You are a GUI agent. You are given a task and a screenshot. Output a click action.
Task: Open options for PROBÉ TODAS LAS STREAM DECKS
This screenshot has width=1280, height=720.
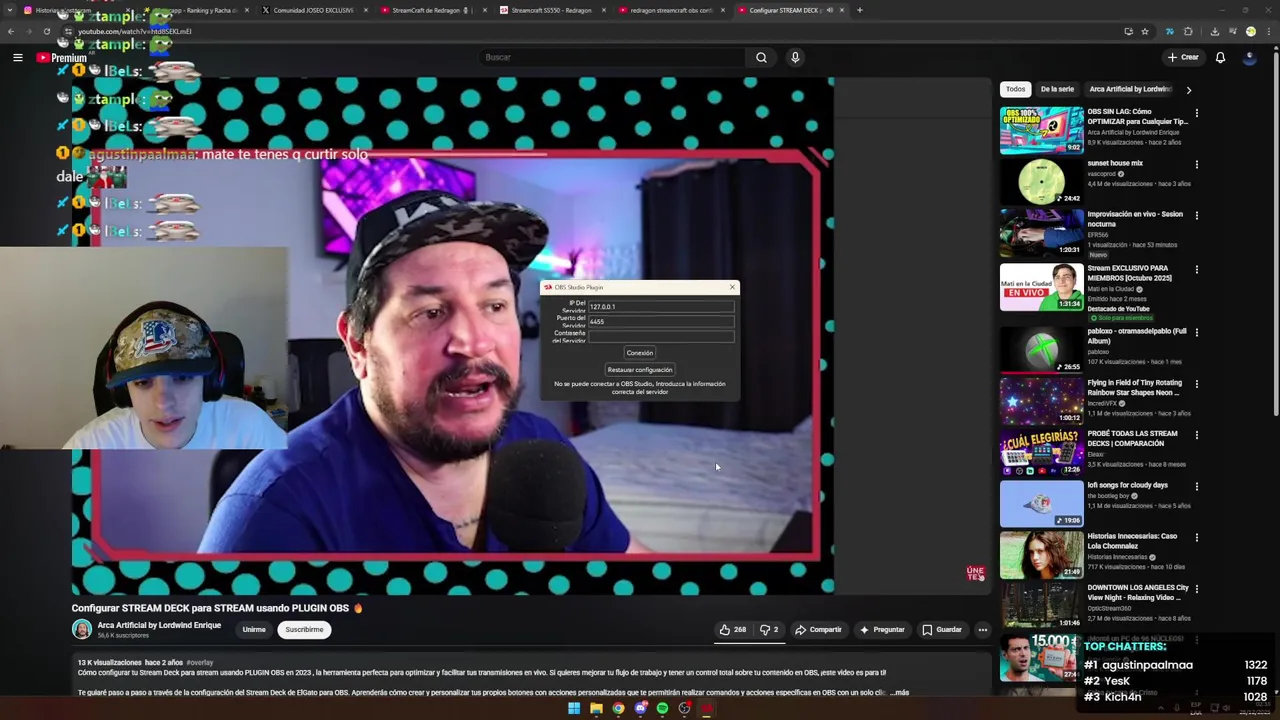point(1196,435)
